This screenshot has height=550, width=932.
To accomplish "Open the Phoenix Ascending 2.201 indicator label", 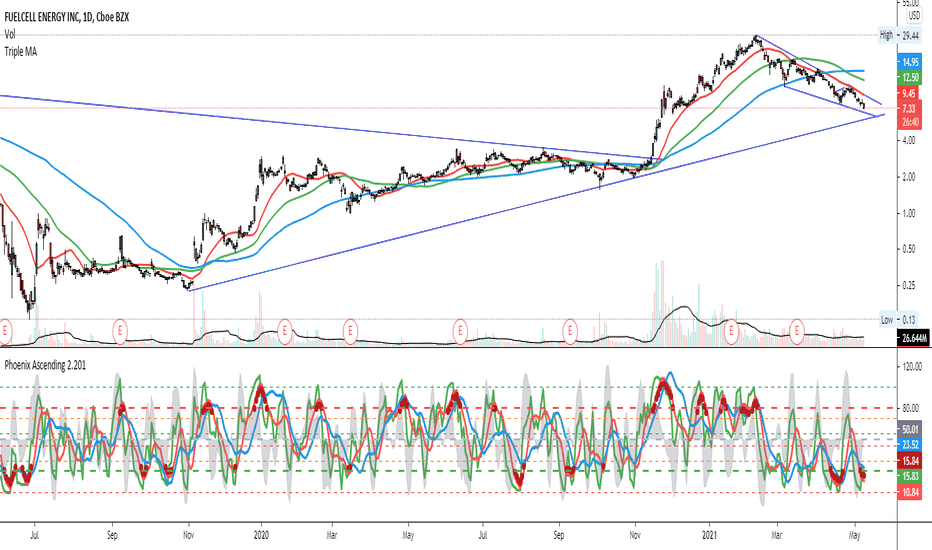I will click(x=45, y=365).
